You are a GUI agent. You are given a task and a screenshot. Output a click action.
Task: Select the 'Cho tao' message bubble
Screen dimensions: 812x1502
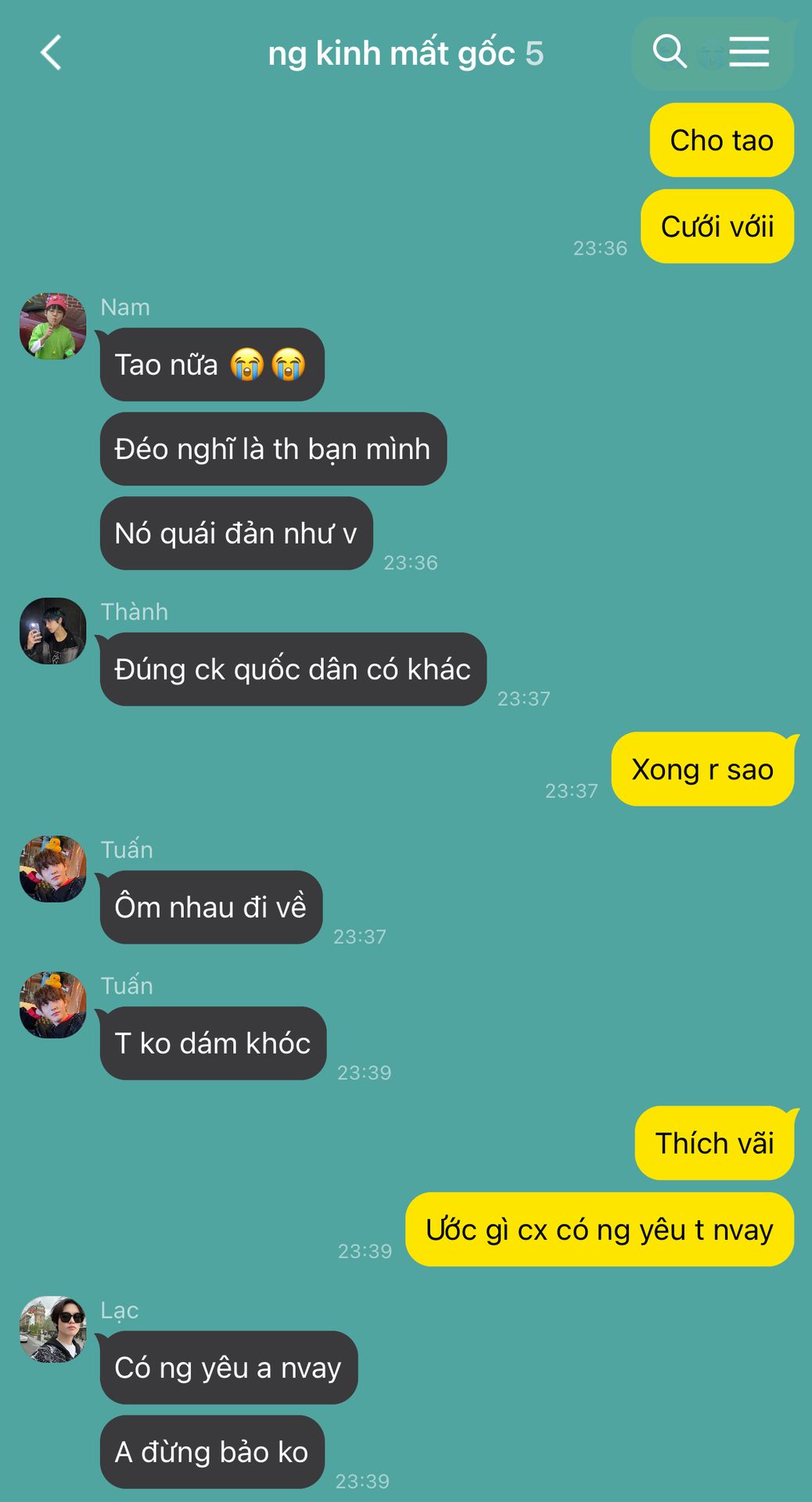point(722,140)
